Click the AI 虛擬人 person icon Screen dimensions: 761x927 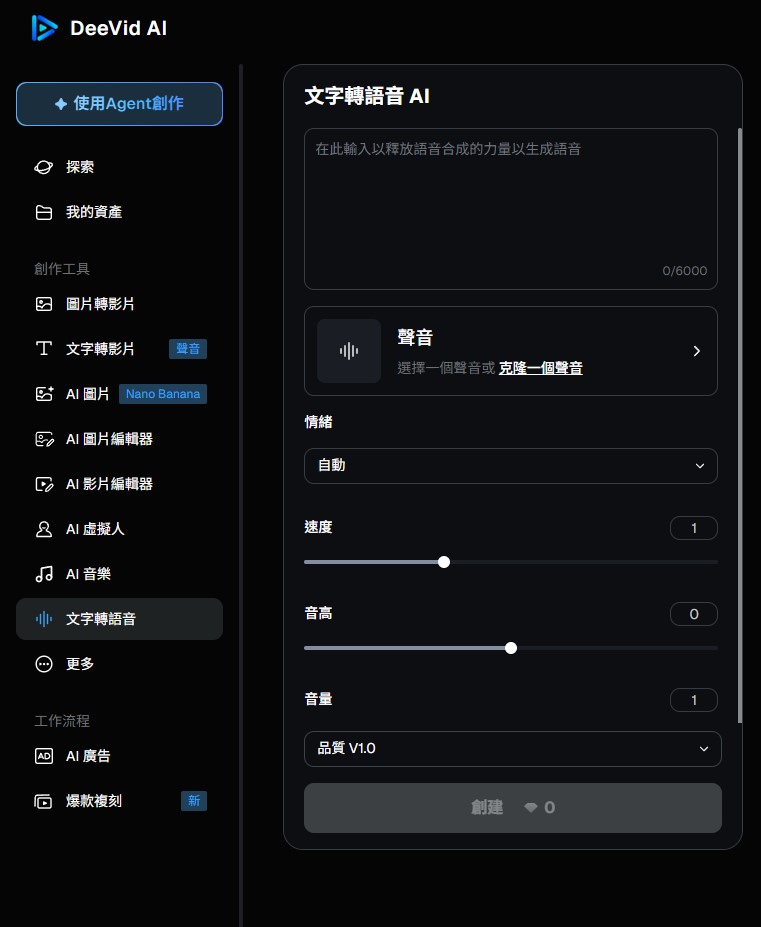pyautogui.click(x=44, y=529)
